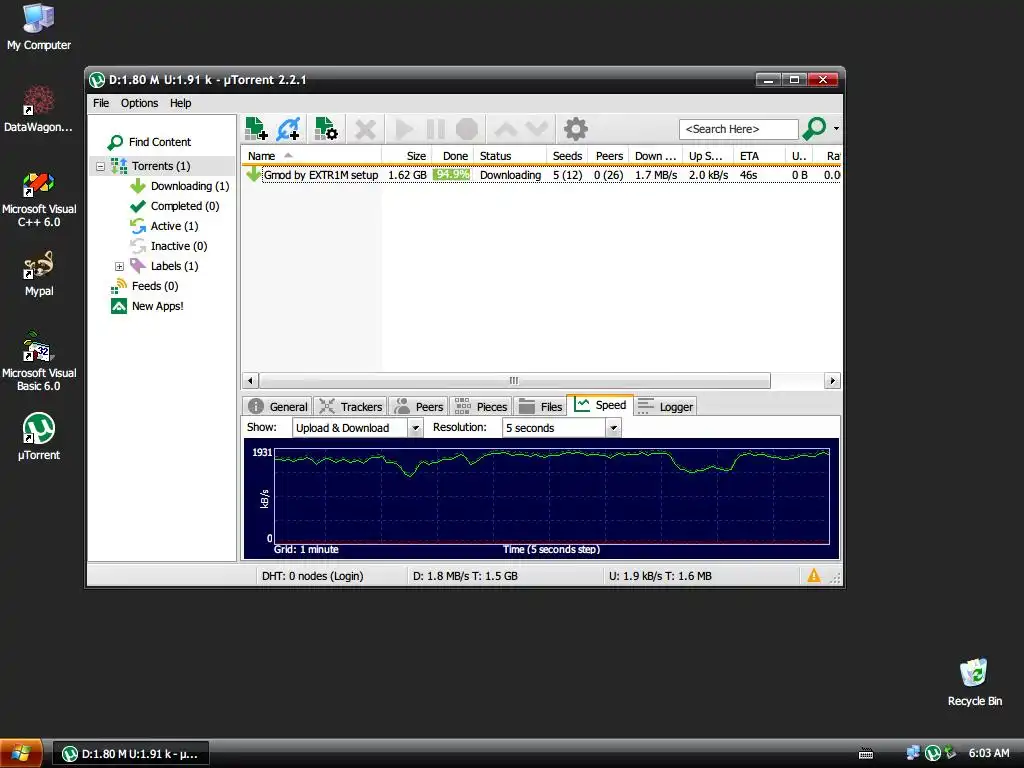Viewport: 1024px width, 768px height.
Task: Move torrent down the queue
Action: [537, 129]
